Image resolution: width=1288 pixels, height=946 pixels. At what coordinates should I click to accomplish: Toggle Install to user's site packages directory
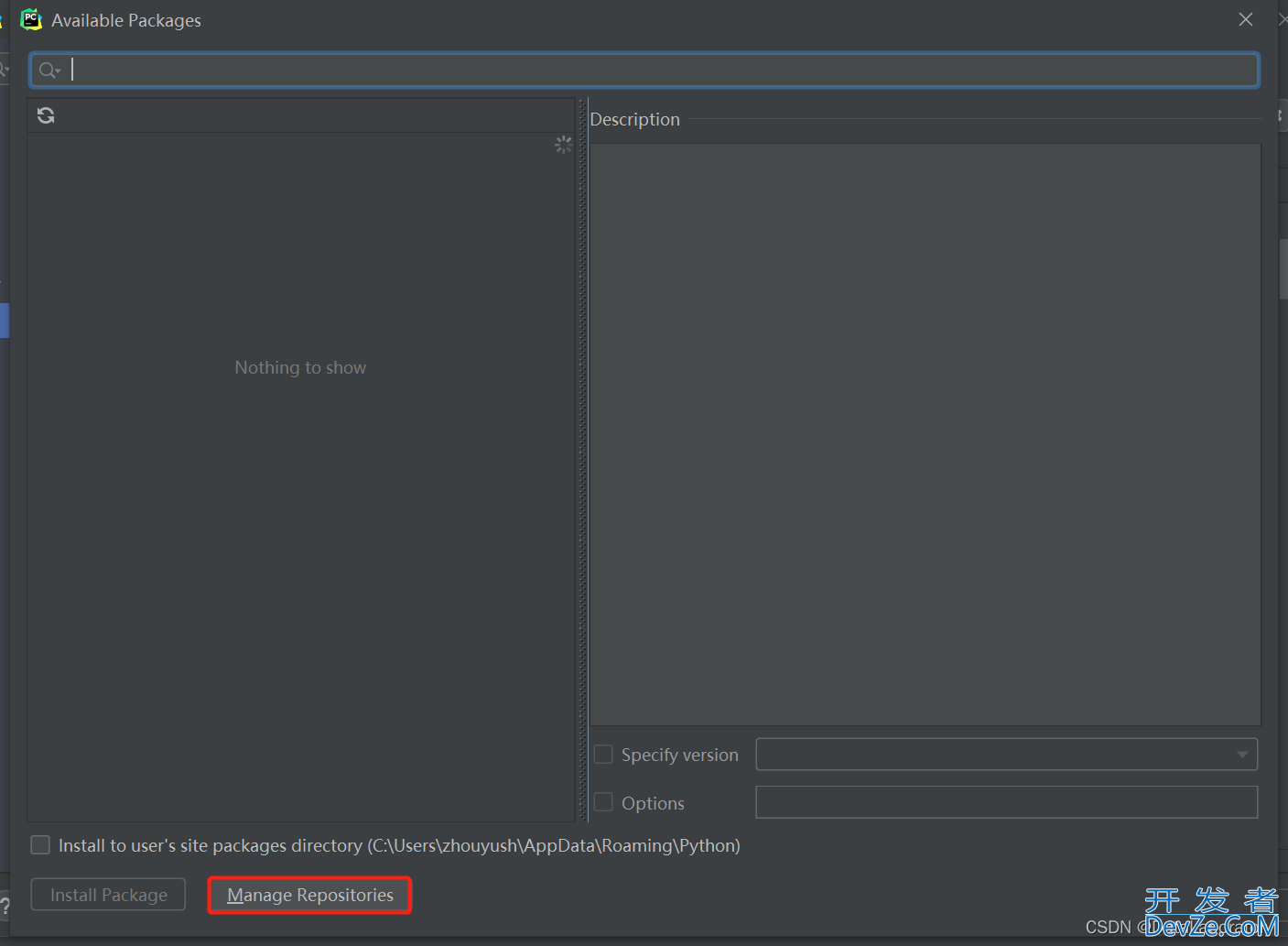40,845
